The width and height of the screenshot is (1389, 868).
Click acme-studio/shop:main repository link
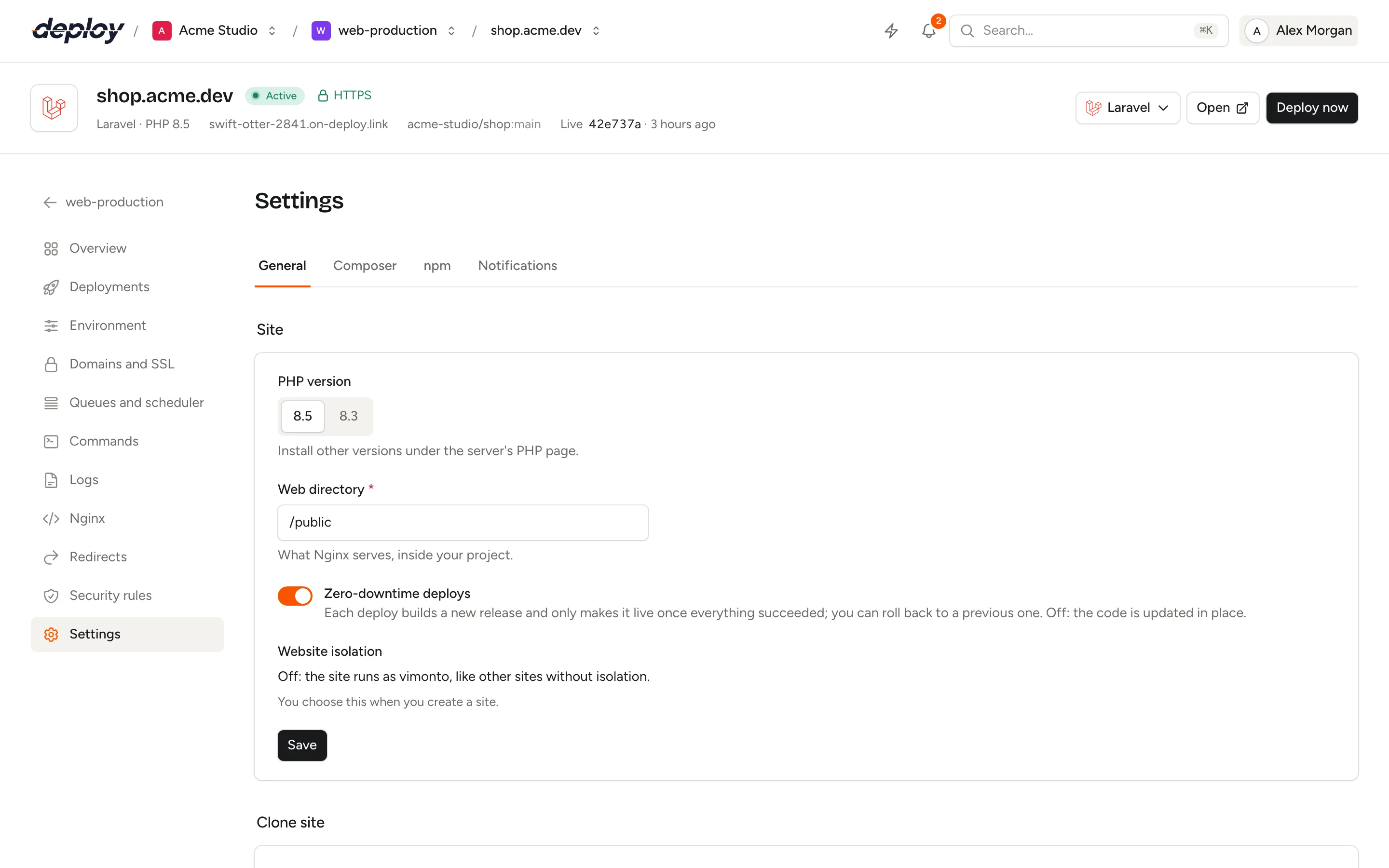(x=474, y=124)
